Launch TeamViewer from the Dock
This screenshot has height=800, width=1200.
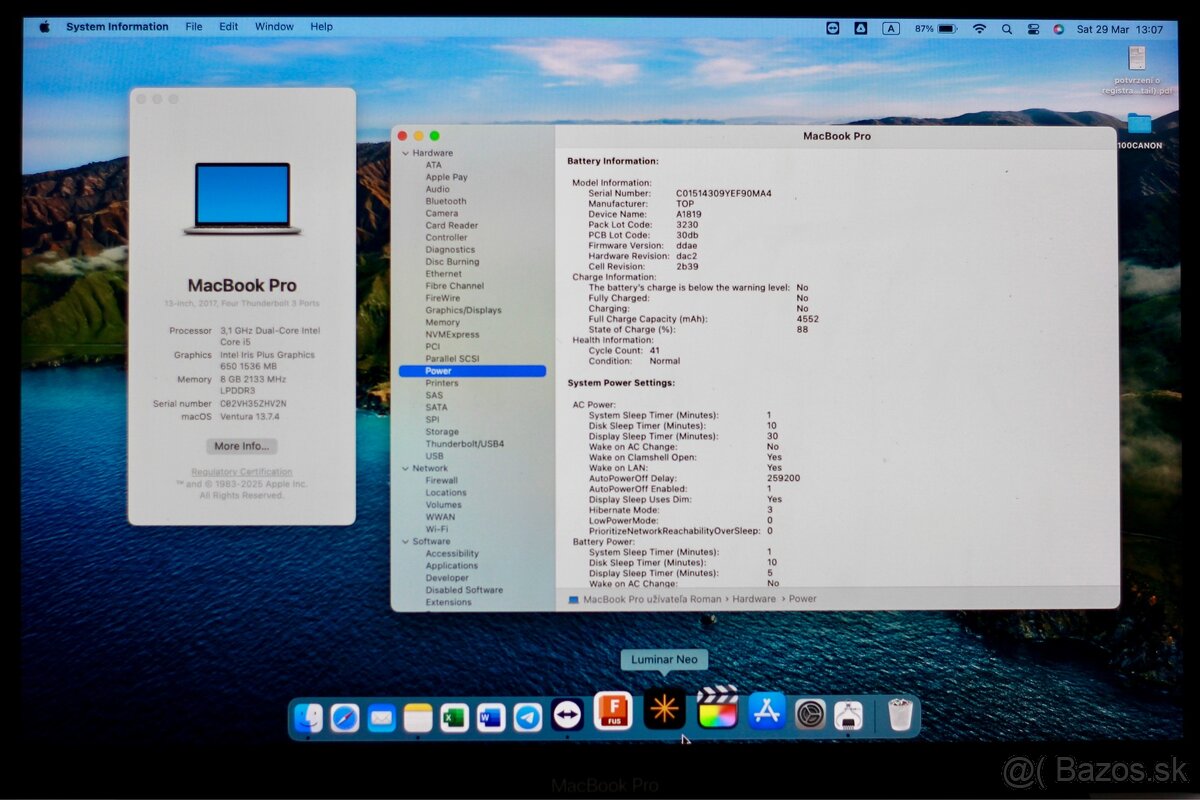pyautogui.click(x=567, y=715)
